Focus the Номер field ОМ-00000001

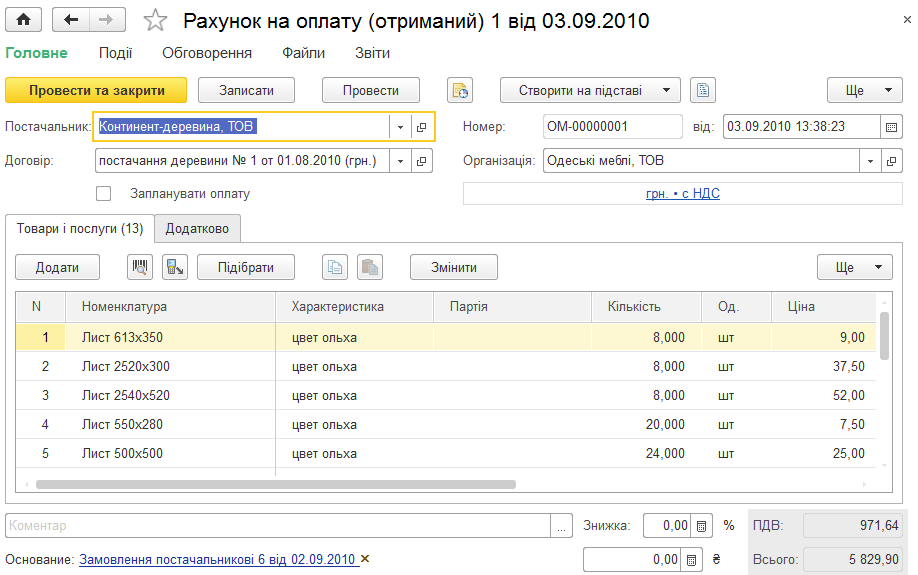click(x=612, y=126)
